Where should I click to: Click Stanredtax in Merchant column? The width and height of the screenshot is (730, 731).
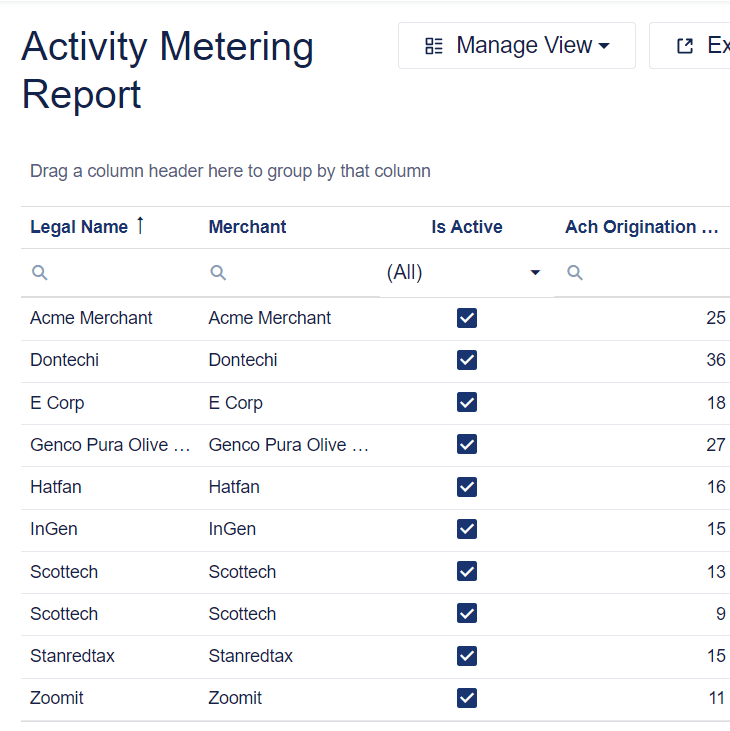pyautogui.click(x=250, y=656)
